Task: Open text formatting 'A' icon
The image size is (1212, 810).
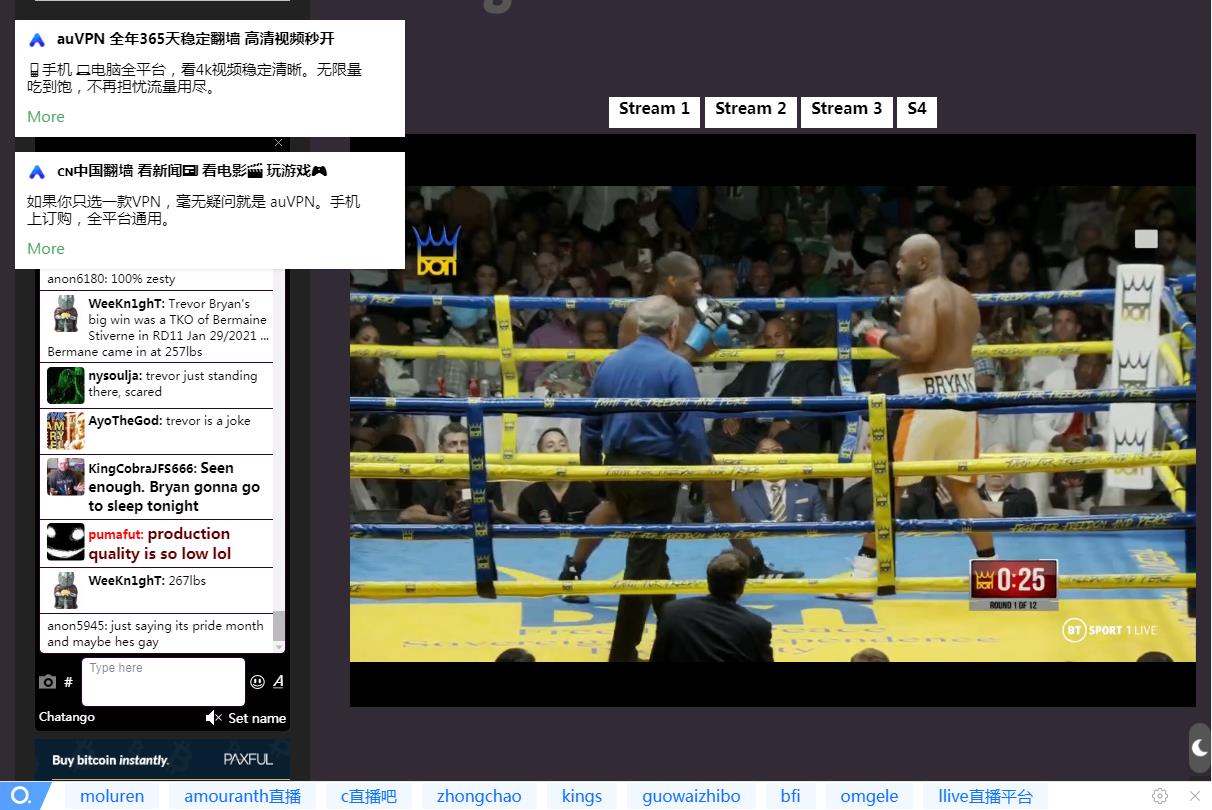Action: coord(278,681)
